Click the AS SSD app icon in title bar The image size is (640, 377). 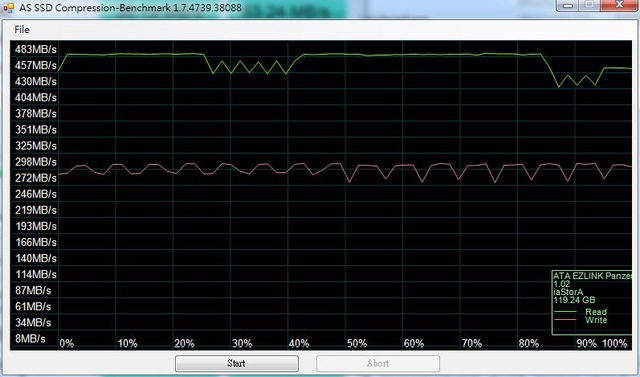8,7
